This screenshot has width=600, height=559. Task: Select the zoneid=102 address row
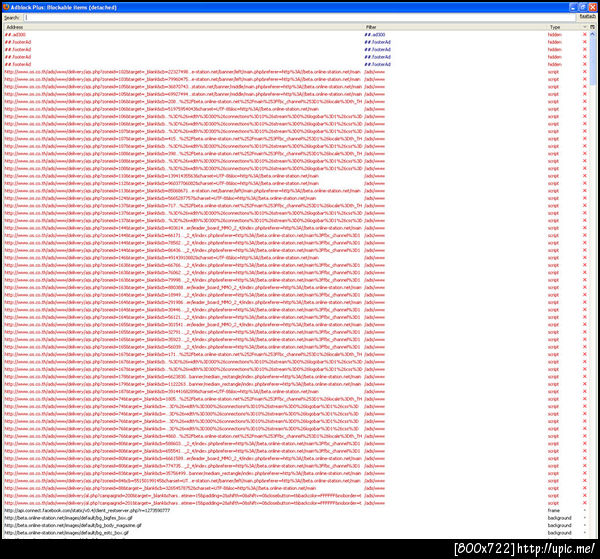183,72
